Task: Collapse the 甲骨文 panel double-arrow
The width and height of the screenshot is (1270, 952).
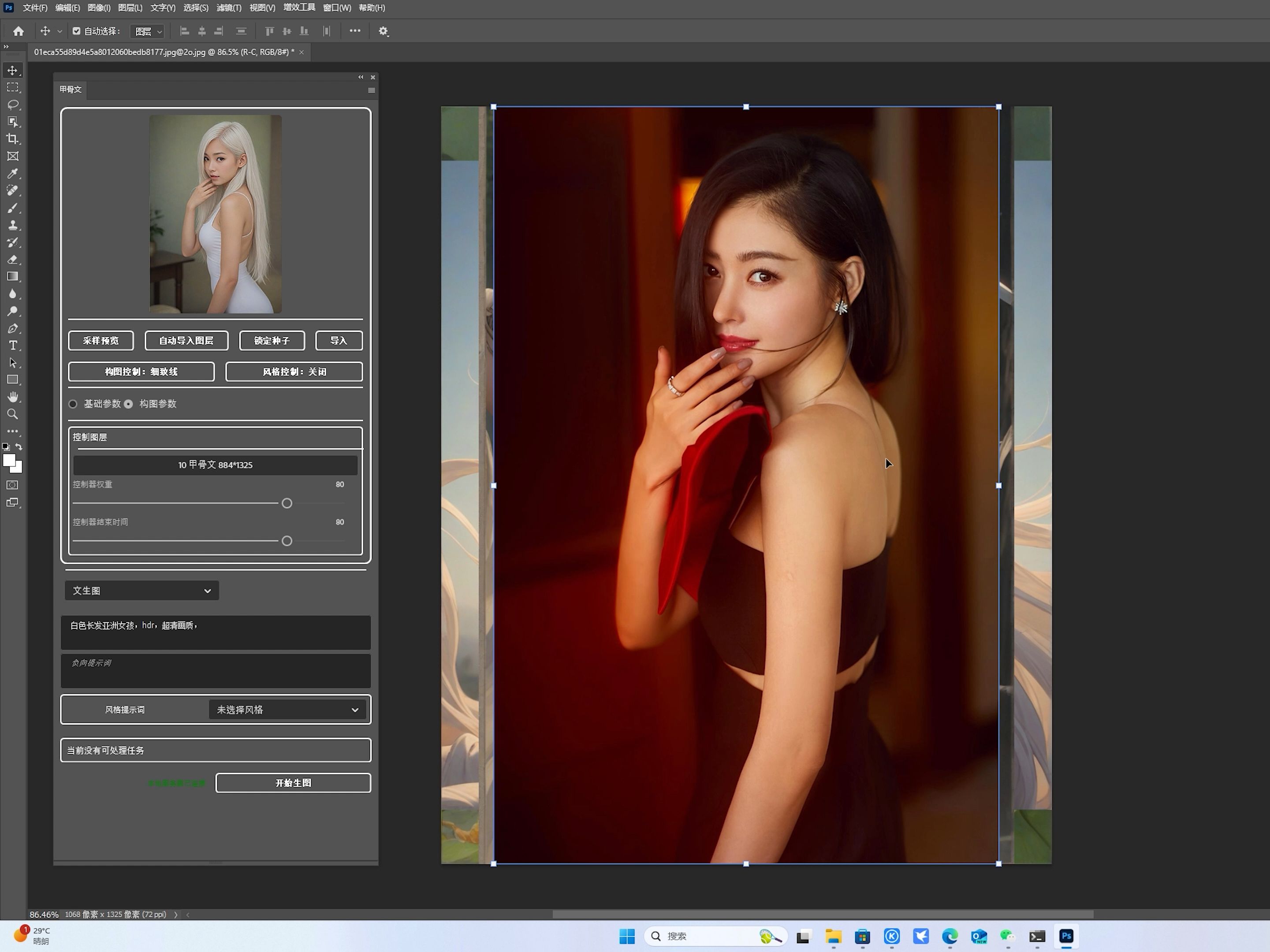Action: [361, 77]
